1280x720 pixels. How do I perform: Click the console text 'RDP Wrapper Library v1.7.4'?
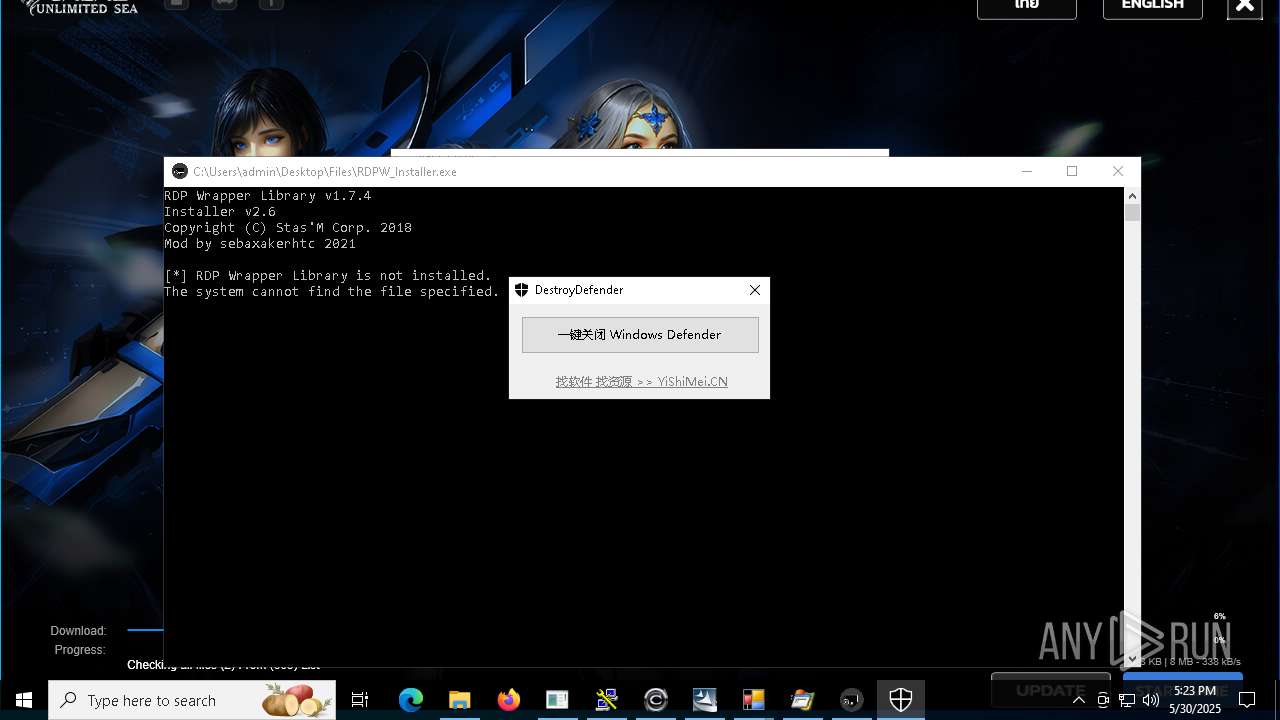[268, 196]
